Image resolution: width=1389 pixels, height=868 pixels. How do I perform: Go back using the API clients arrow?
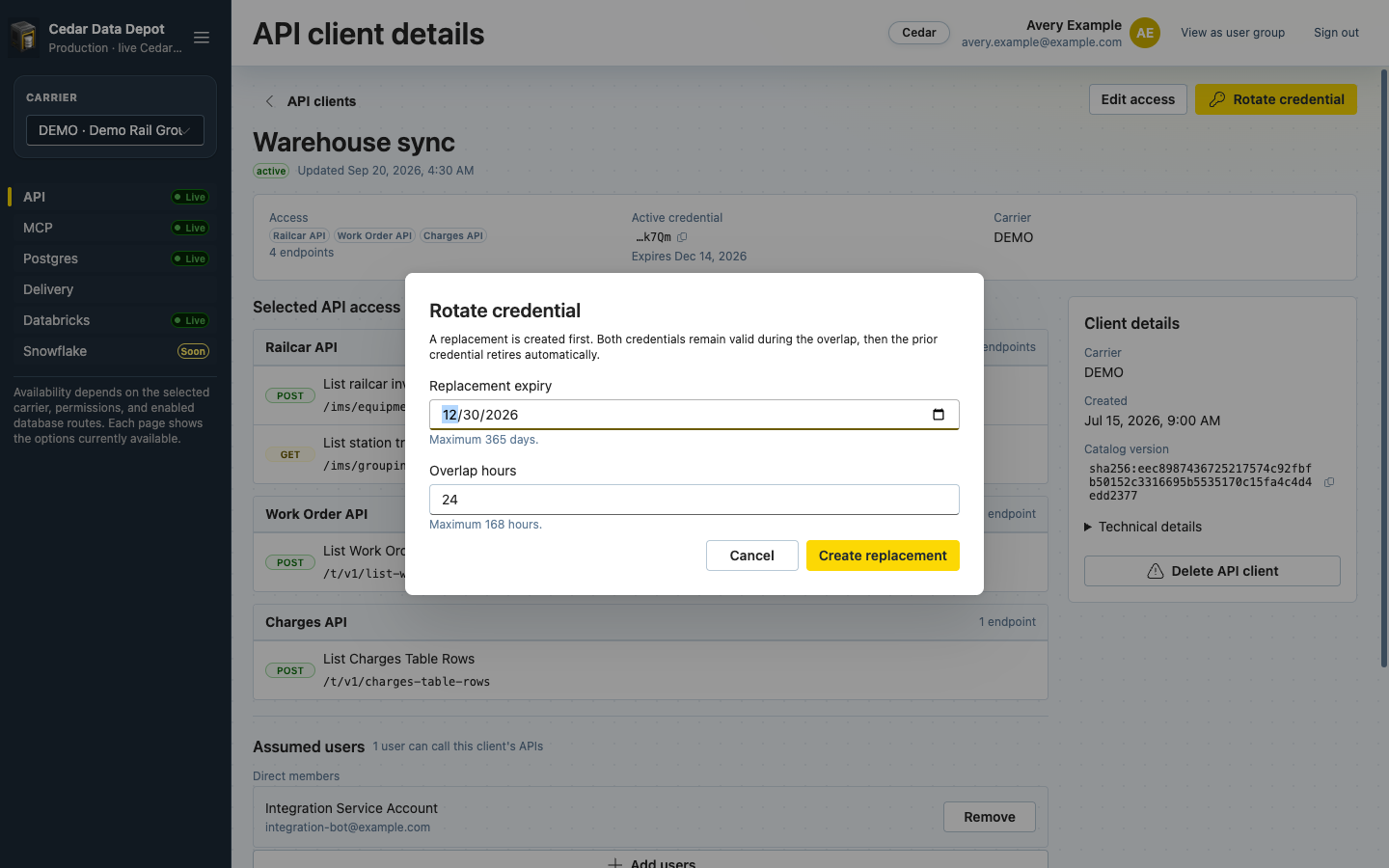(270, 101)
